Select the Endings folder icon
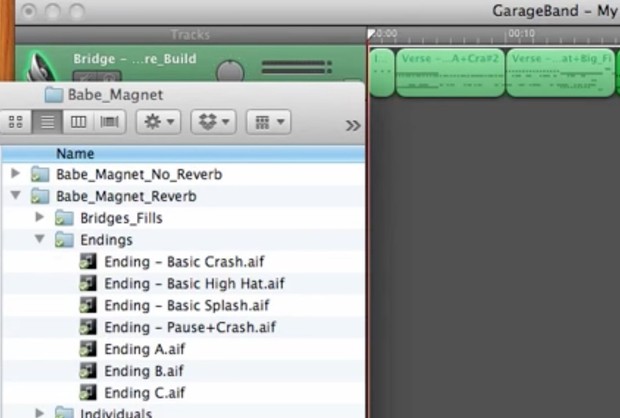The image size is (620, 418). coord(64,240)
